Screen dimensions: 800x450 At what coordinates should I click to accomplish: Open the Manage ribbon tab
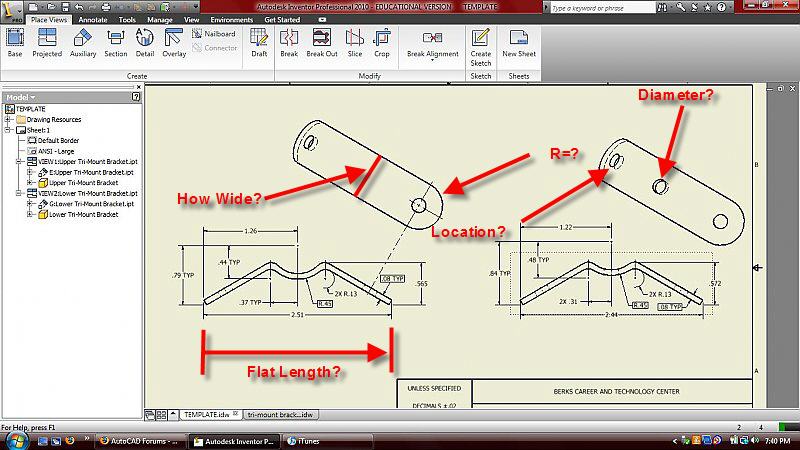(x=160, y=20)
